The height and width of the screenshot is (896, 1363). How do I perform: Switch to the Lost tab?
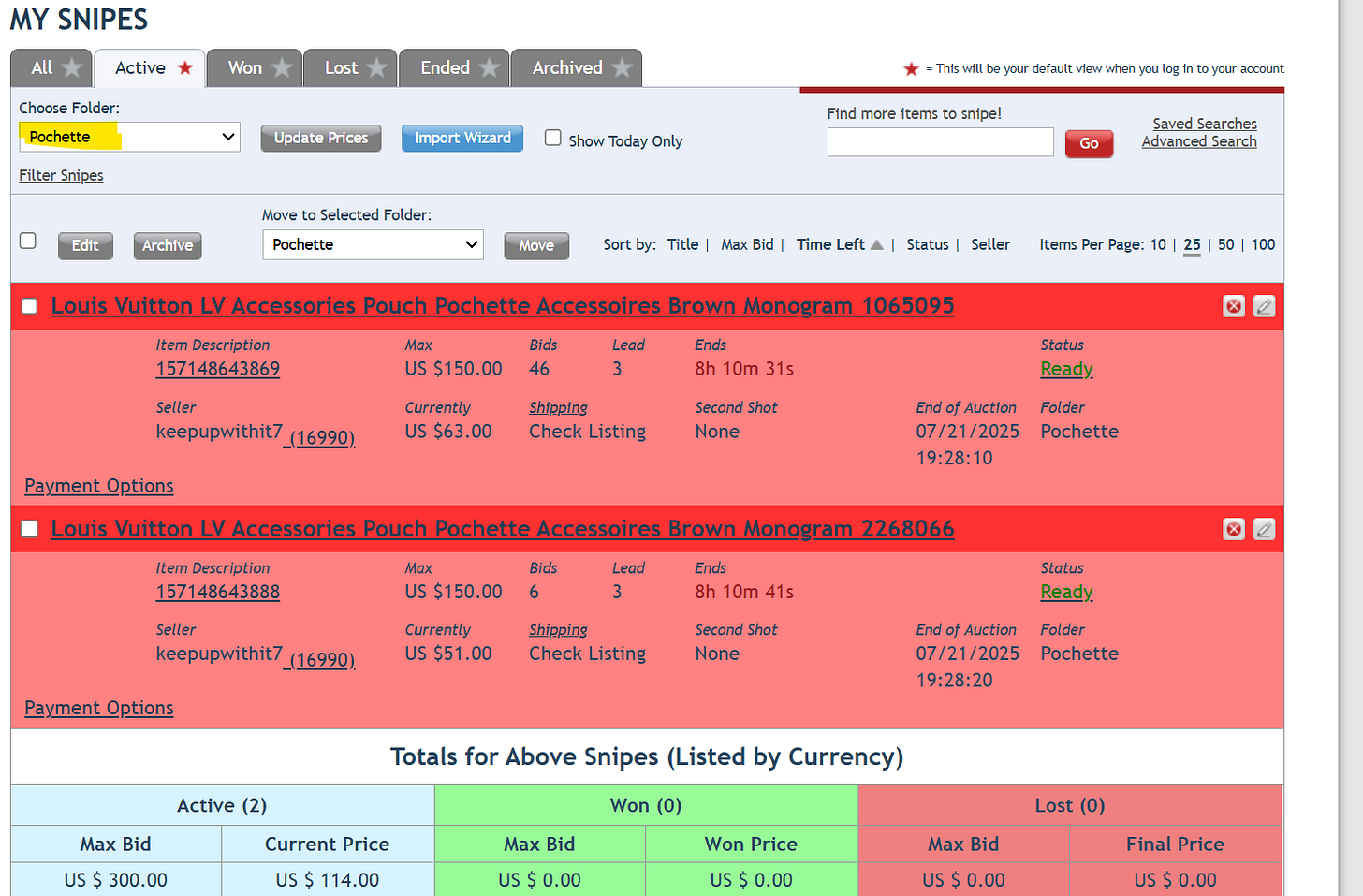coord(342,68)
